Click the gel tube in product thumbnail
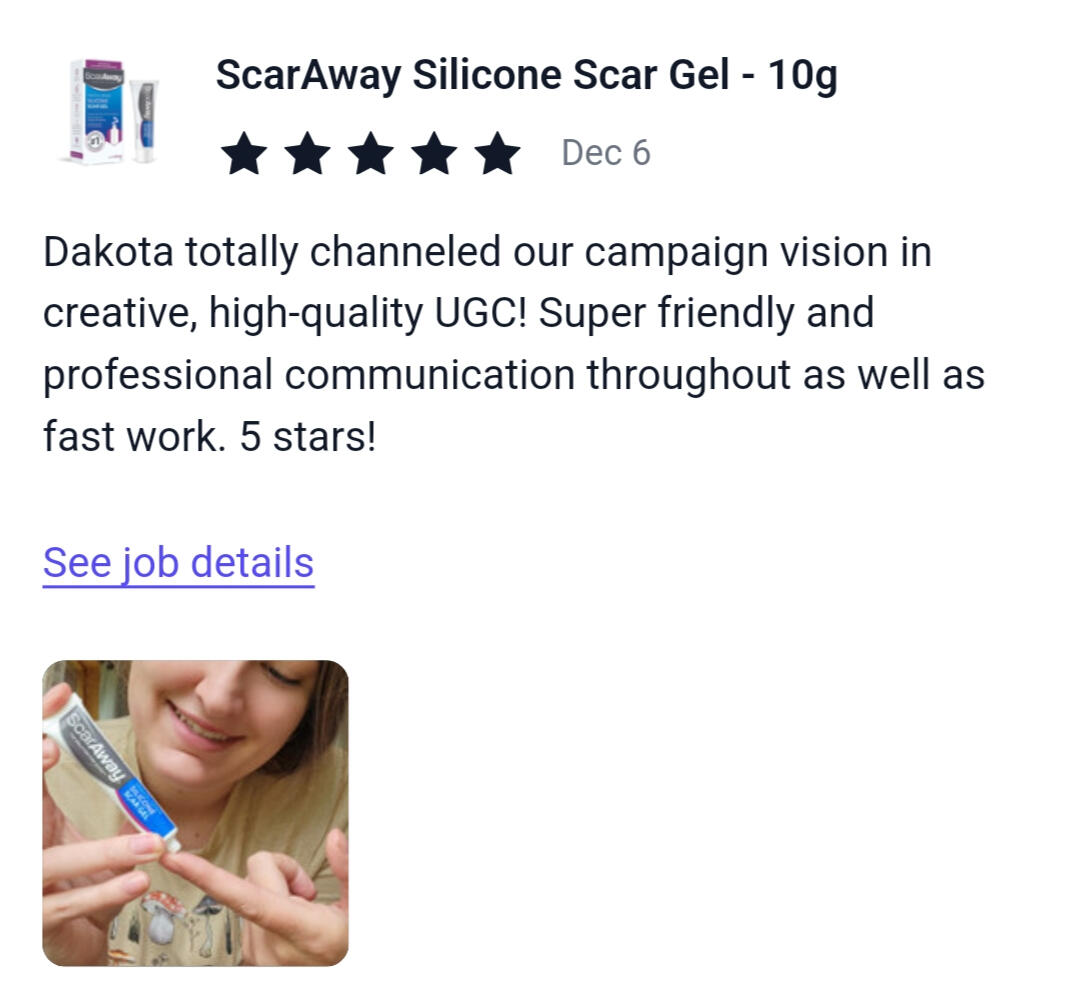 144,121
